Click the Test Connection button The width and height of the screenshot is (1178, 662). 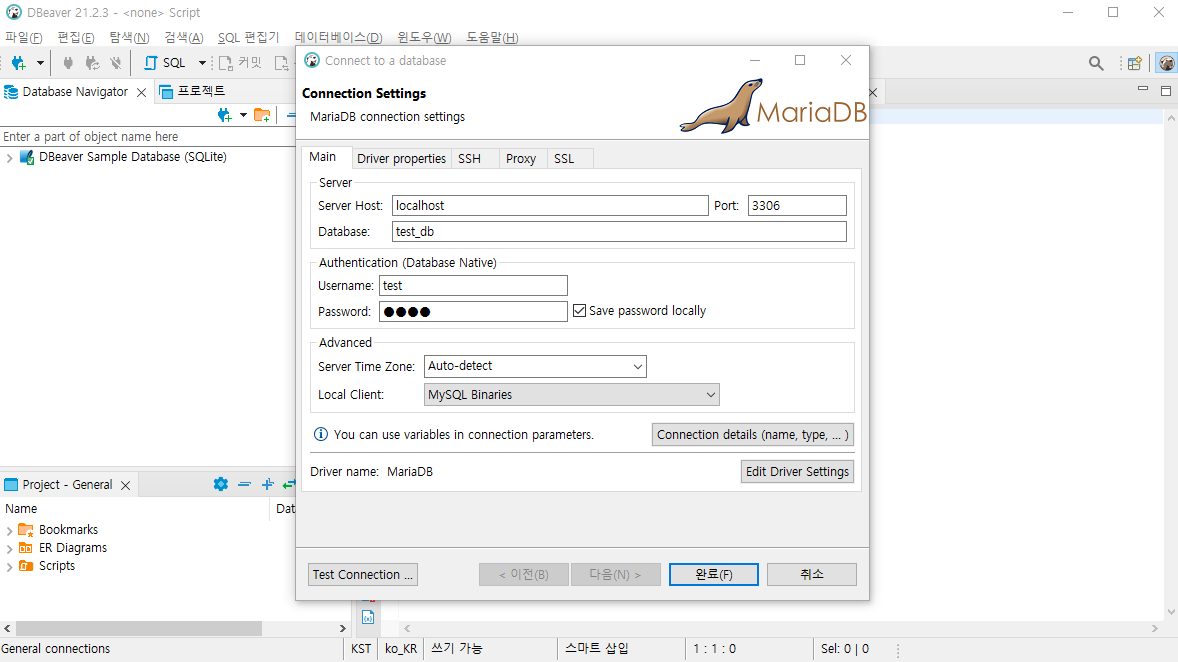363,574
